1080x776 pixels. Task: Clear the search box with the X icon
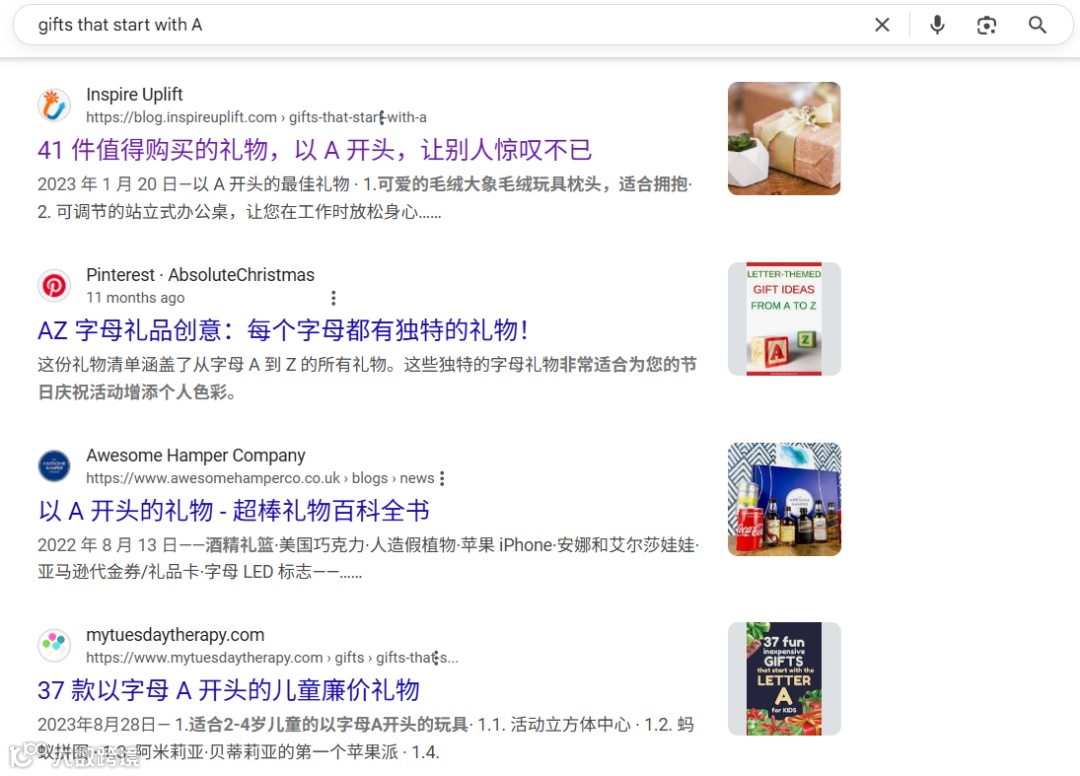tap(882, 25)
